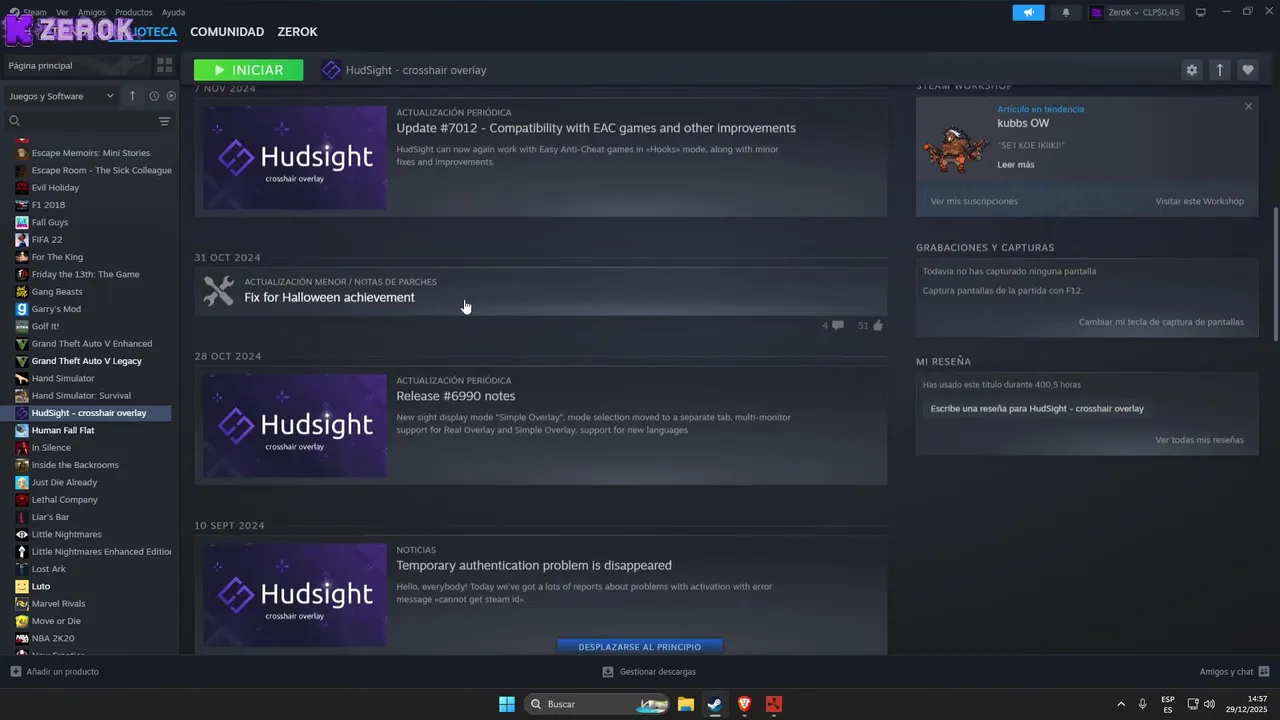
Task: Click FIFA 22 game icon in library
Action: click(x=22, y=240)
